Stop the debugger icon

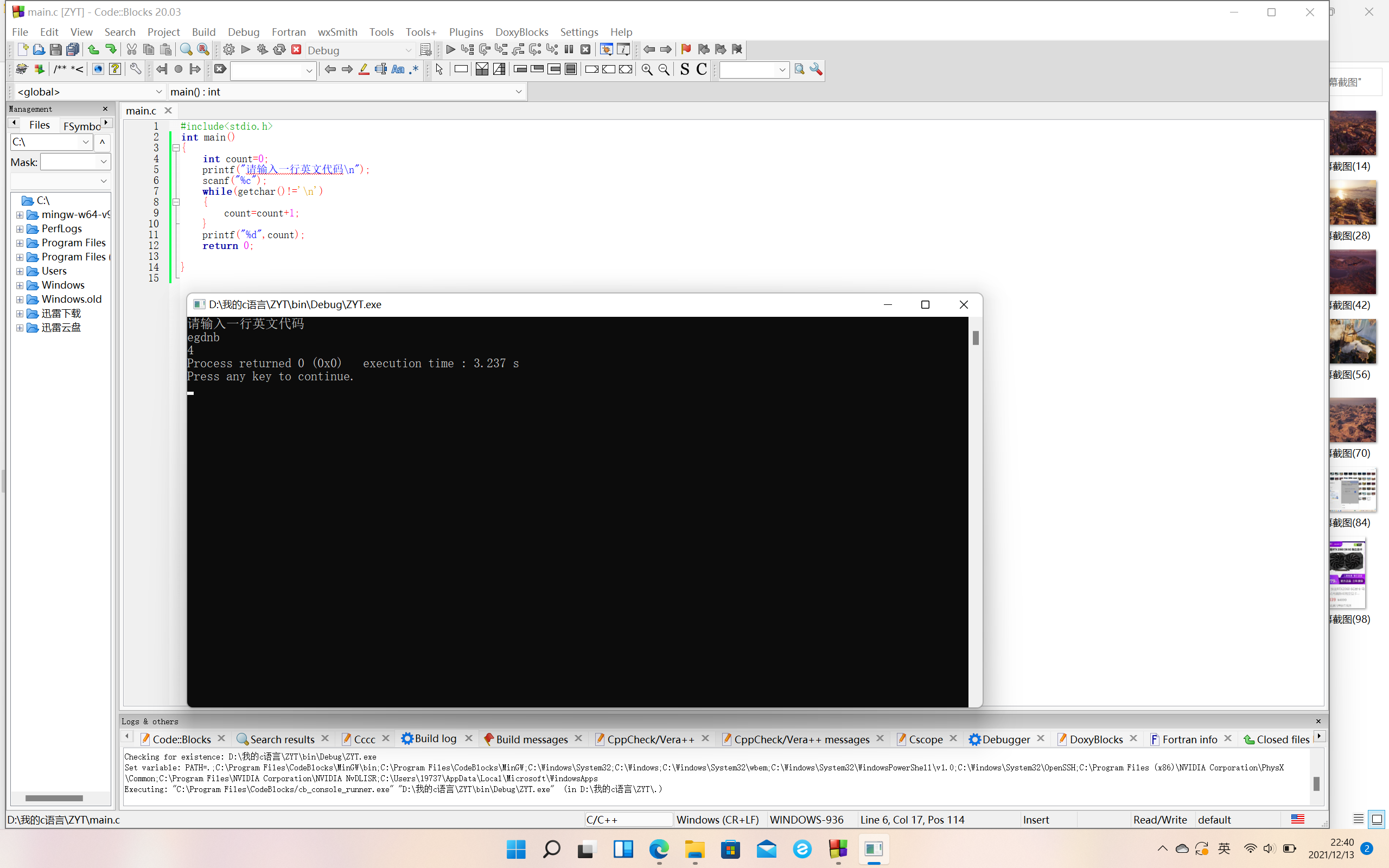pos(585,49)
